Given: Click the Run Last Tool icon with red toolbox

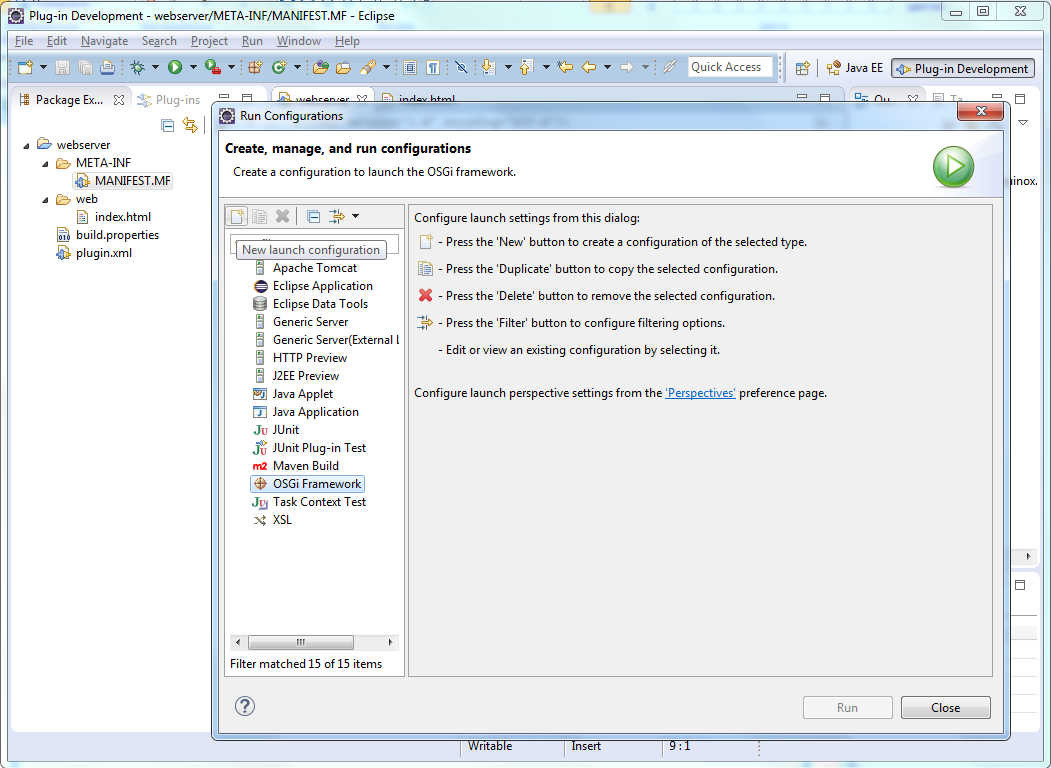Looking at the screenshot, I should coord(212,67).
